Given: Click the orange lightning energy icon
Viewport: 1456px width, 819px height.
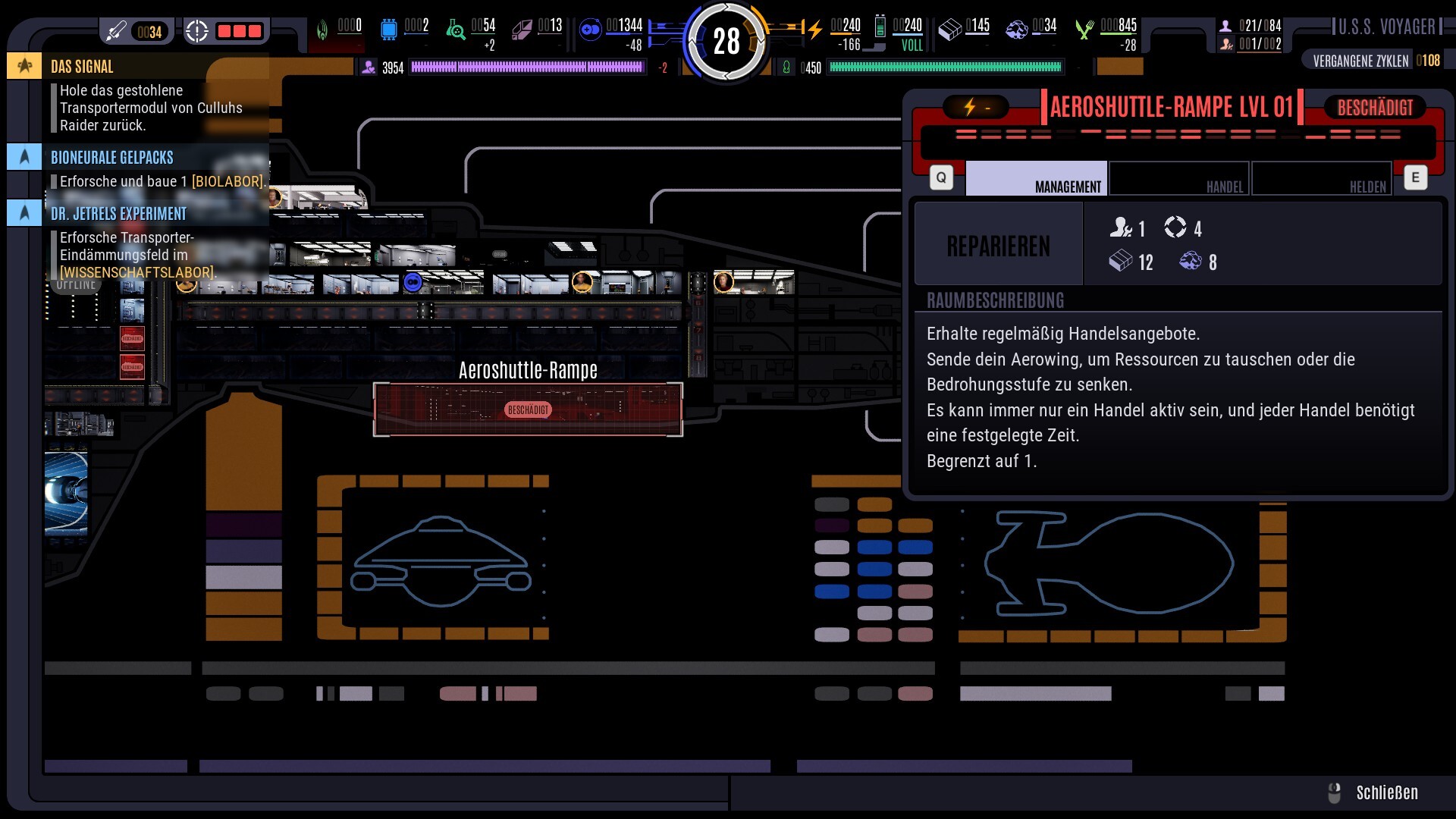Looking at the screenshot, I should (x=814, y=30).
